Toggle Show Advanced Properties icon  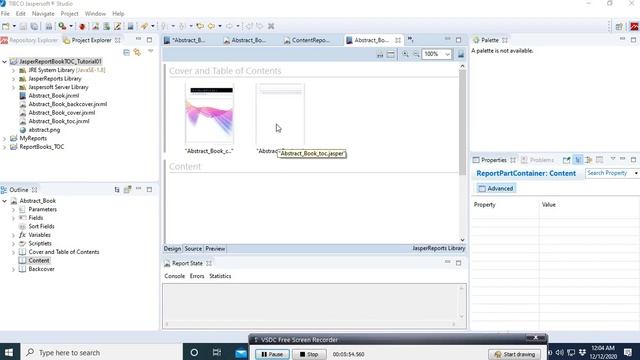[x=588, y=160]
